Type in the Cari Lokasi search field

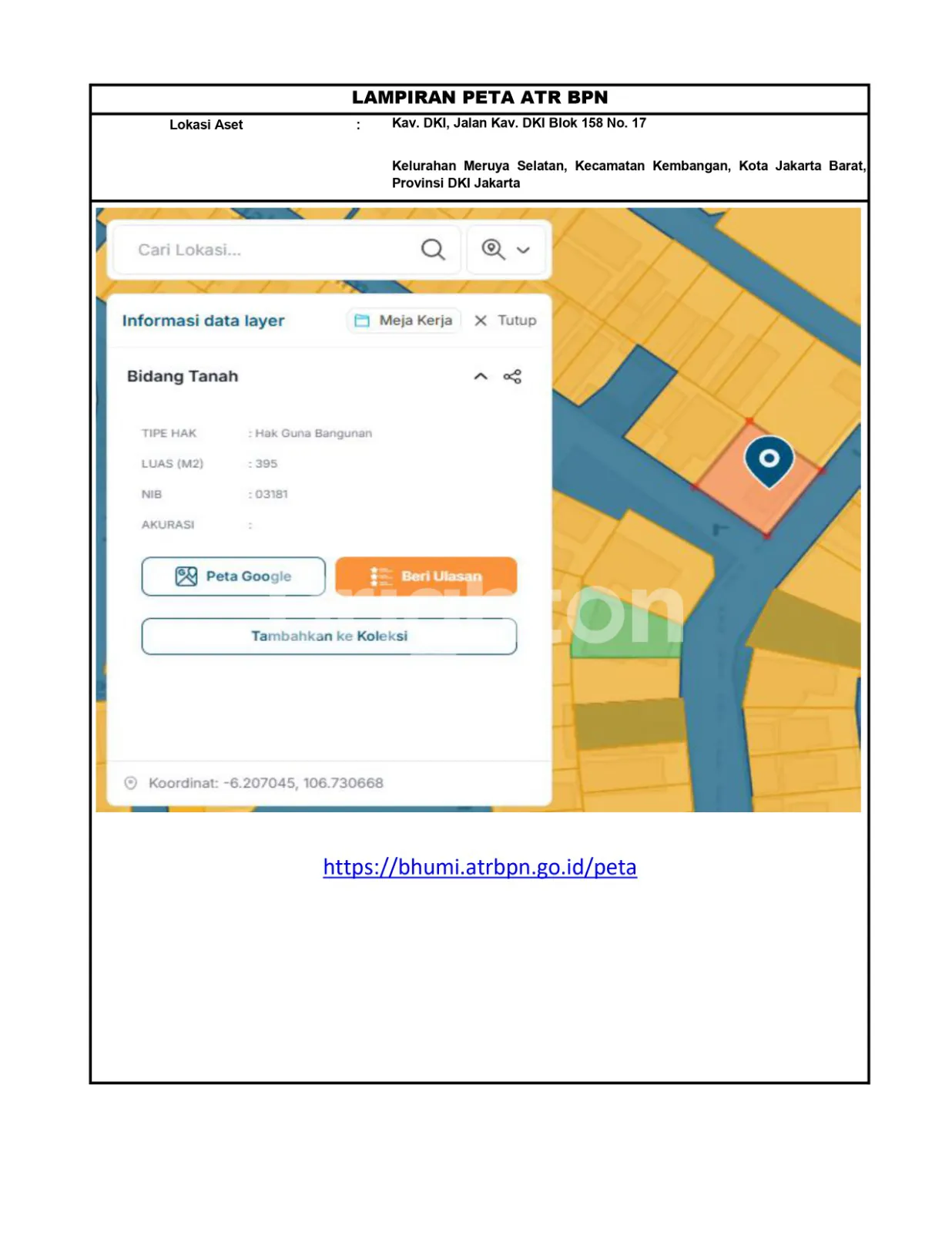click(x=270, y=250)
